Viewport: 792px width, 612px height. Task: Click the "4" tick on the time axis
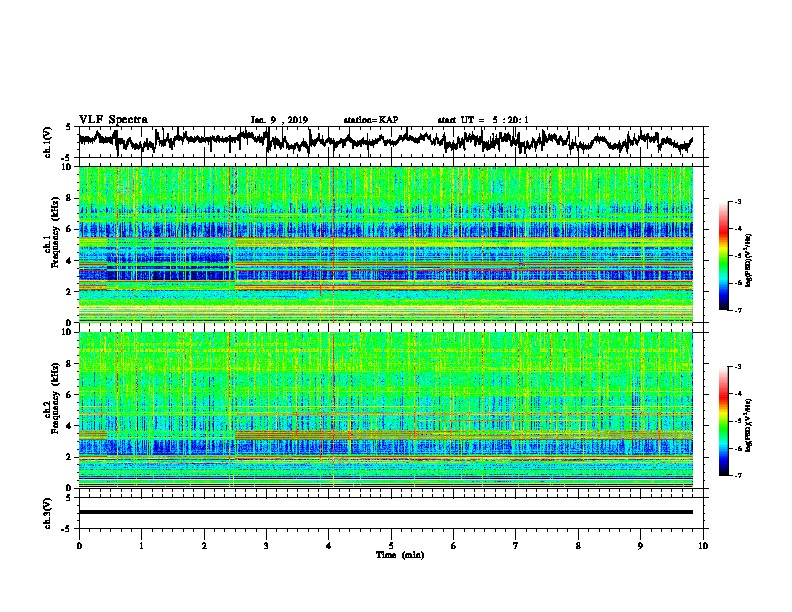tap(328, 546)
